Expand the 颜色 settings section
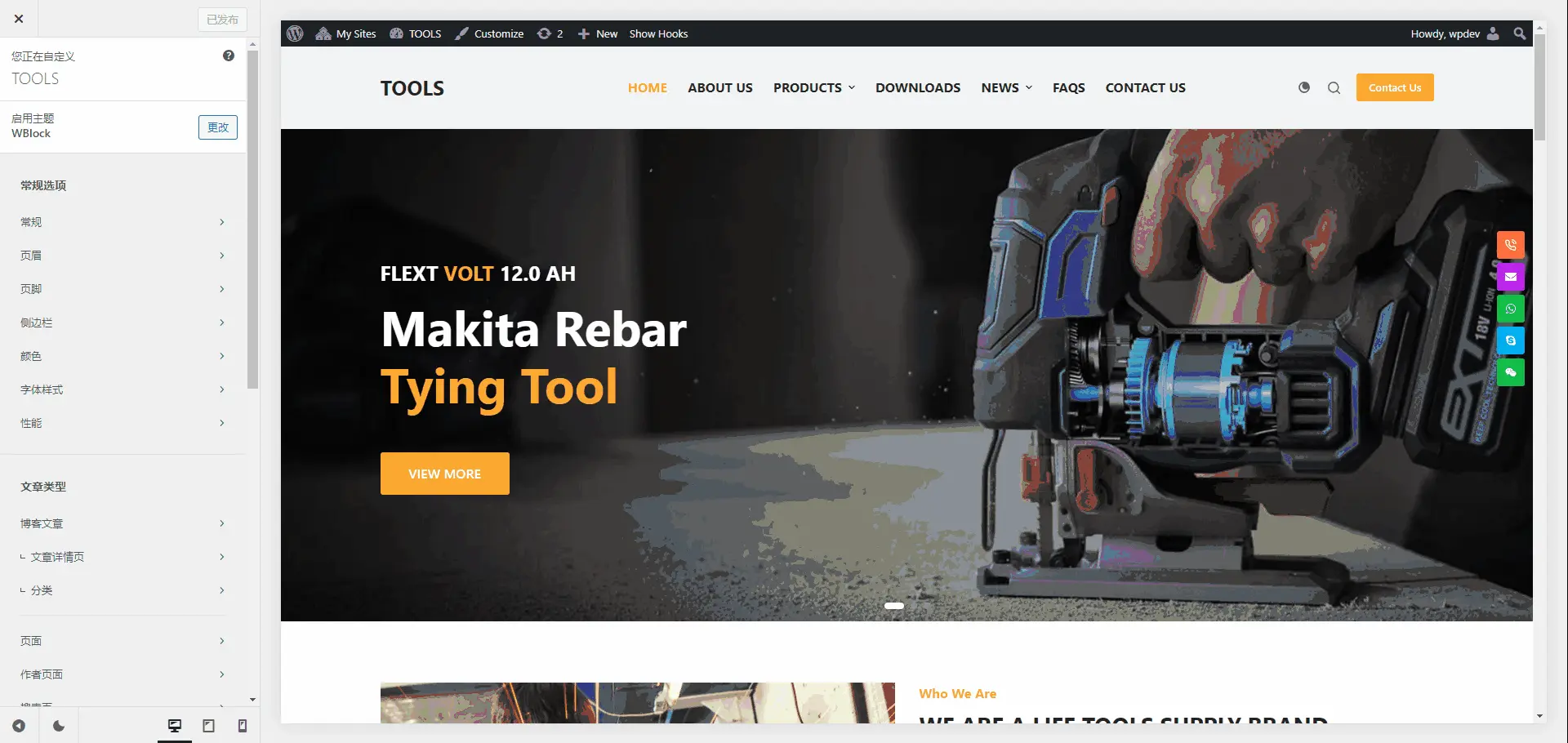The image size is (1568, 743). tap(122, 356)
